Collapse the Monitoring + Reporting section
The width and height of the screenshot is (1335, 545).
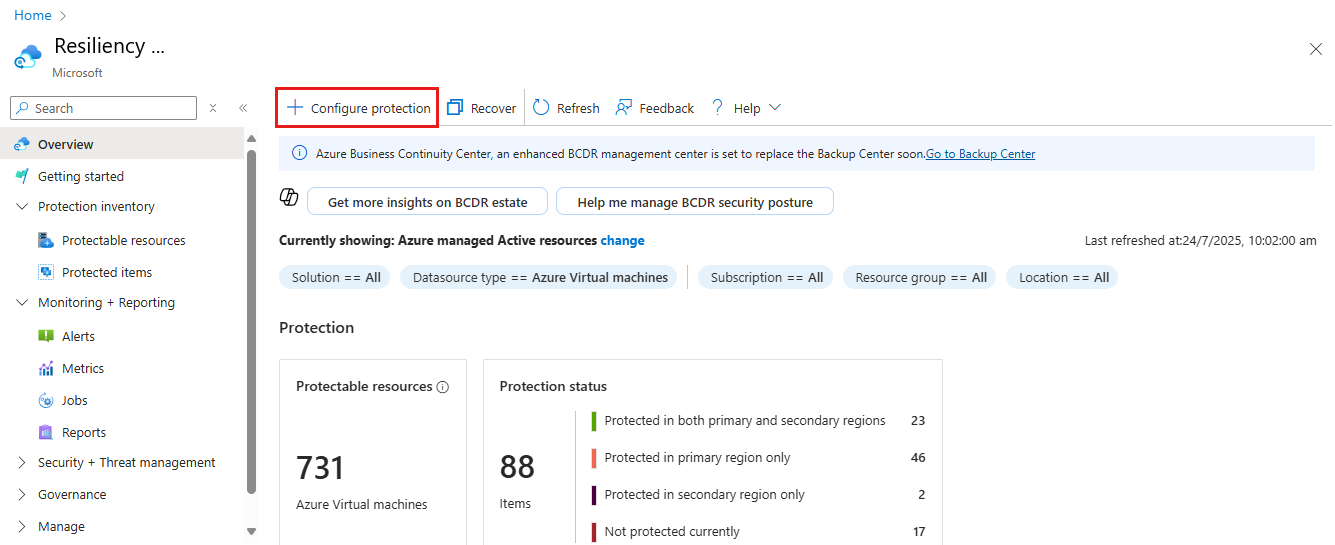coord(23,303)
